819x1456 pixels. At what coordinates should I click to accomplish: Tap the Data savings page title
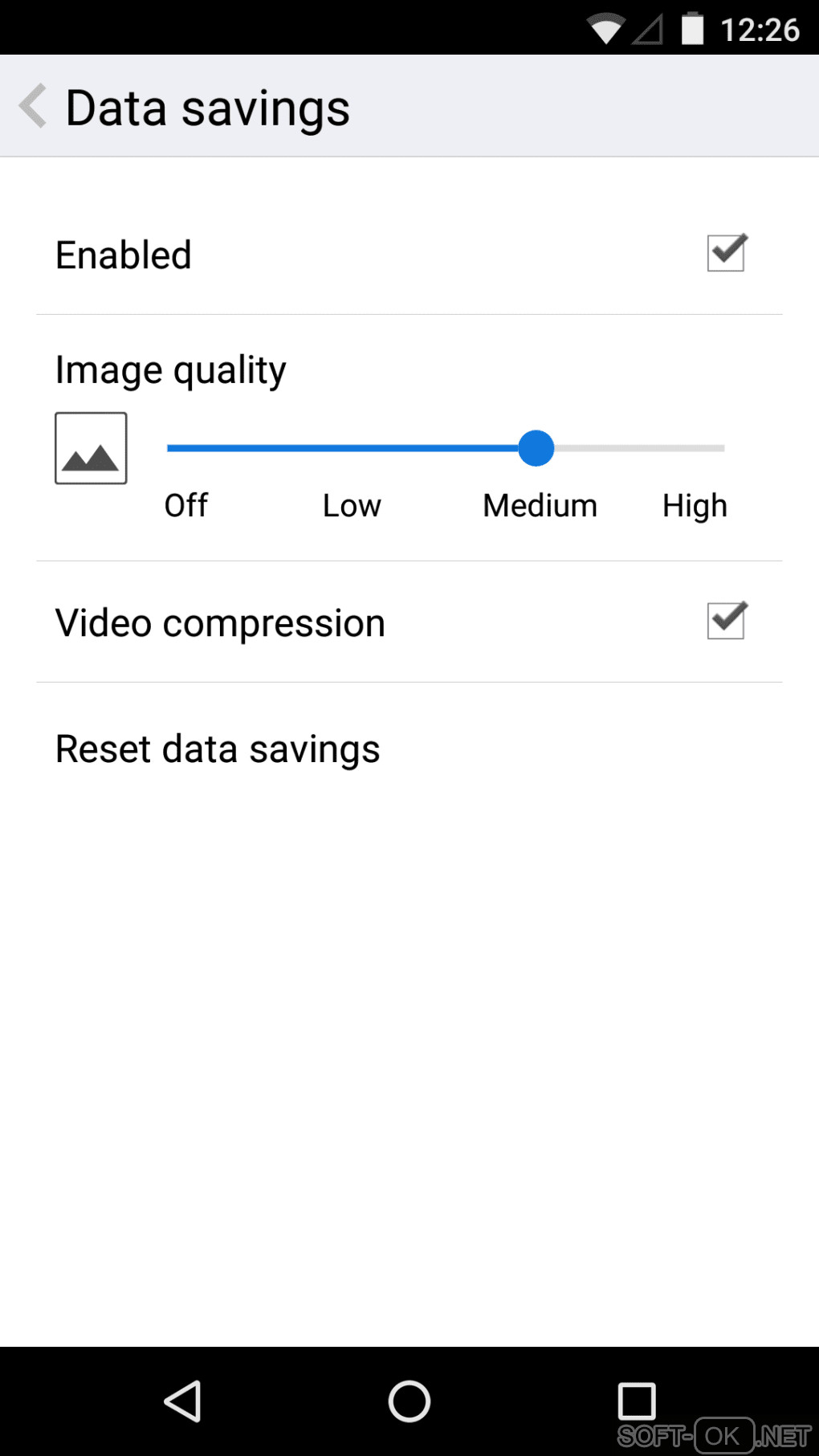tap(208, 108)
